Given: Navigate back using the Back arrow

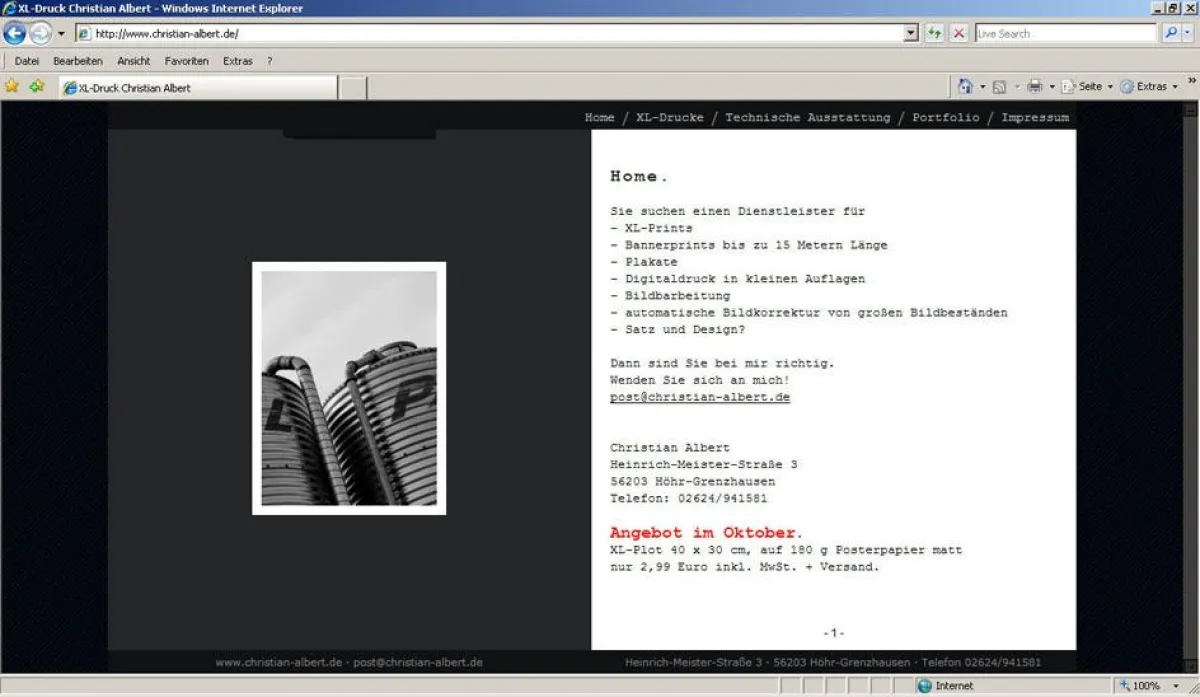Looking at the screenshot, I should 14,32.
